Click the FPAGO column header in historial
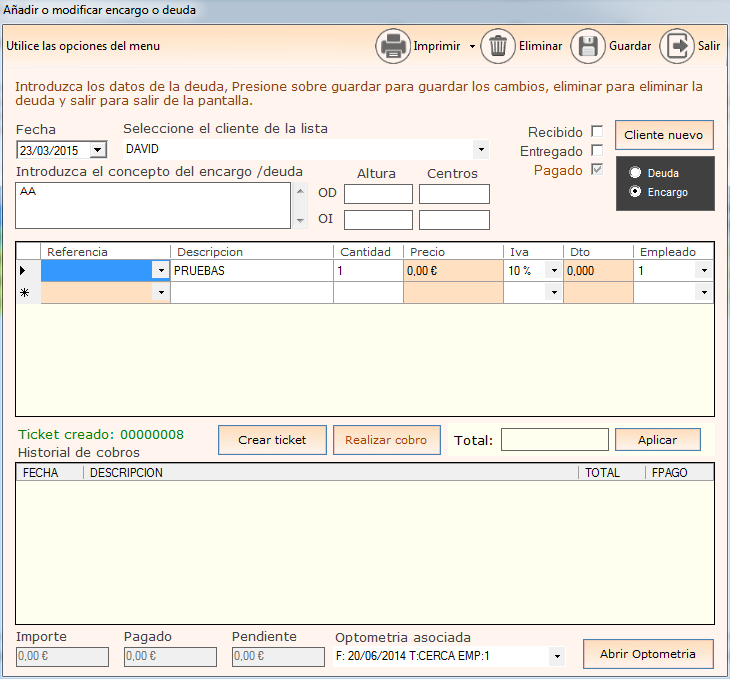Viewport: 730px width, 679px height. [679, 473]
